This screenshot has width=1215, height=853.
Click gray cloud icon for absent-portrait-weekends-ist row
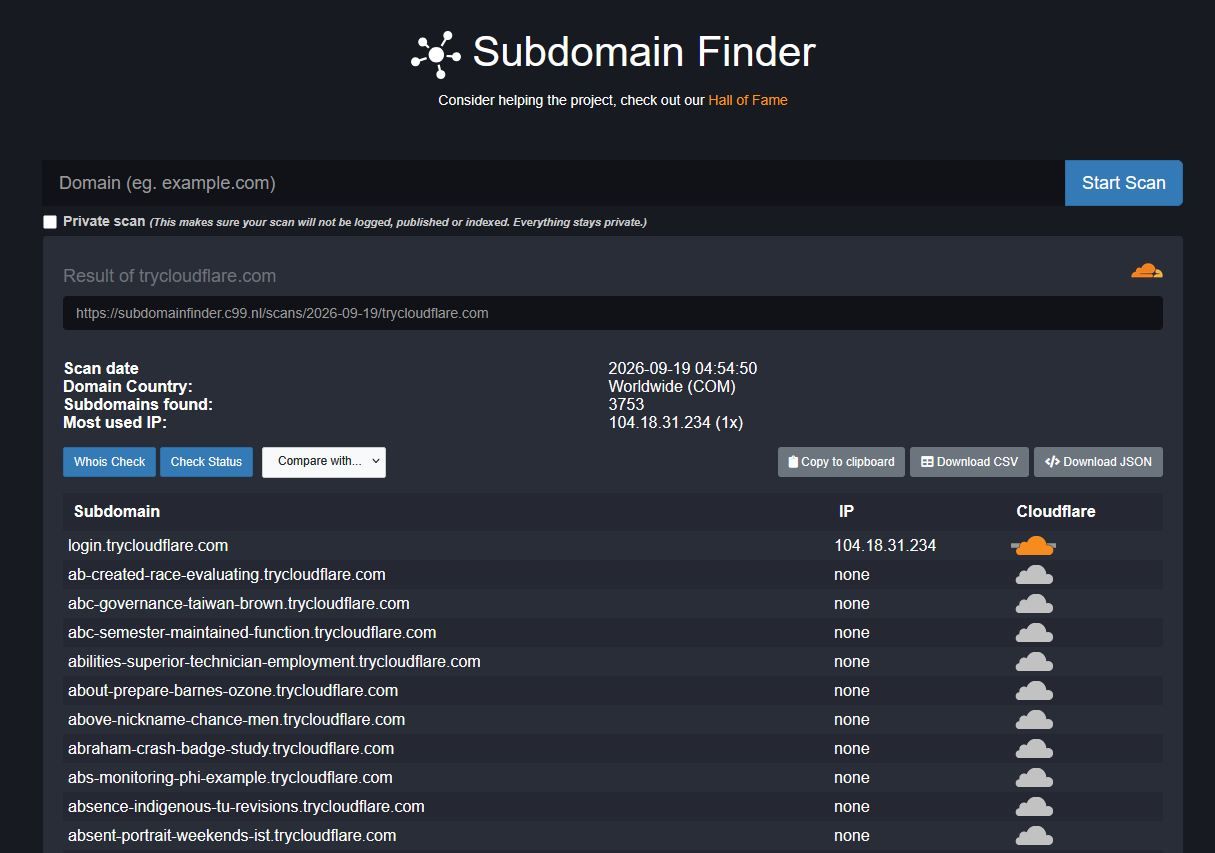pos(1034,836)
